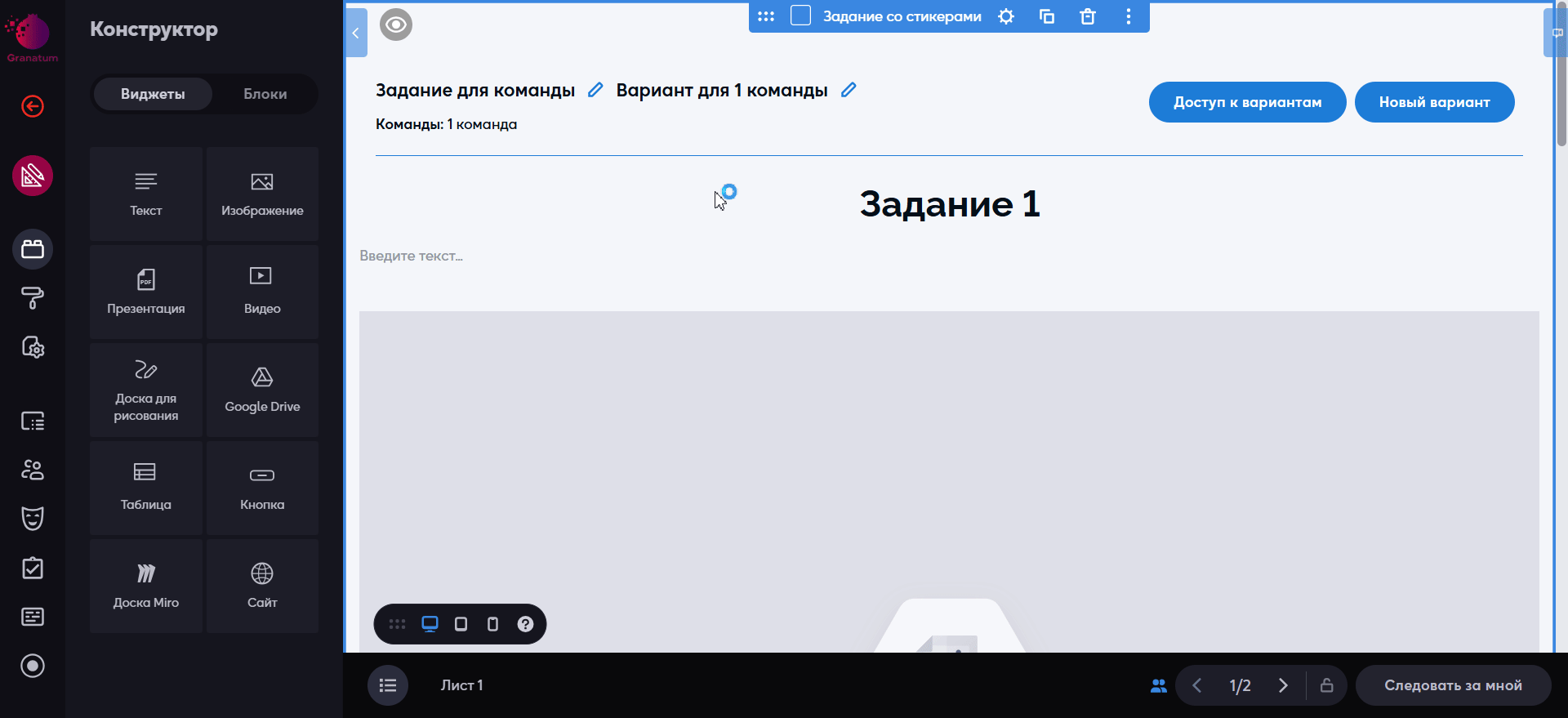The height and width of the screenshot is (718, 1568).
Task: Insert a Google Drive widget
Action: pyautogui.click(x=262, y=390)
